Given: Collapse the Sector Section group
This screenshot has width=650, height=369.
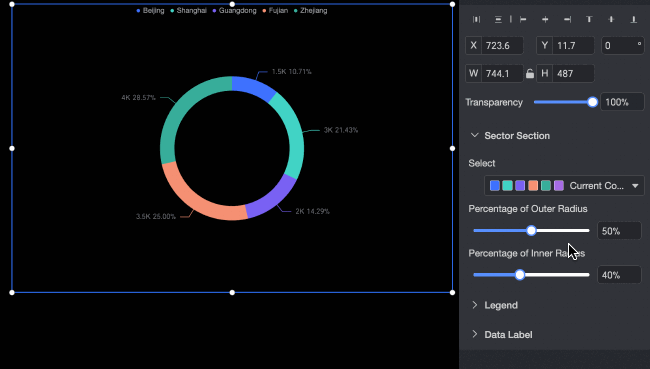Looking at the screenshot, I should [475, 135].
